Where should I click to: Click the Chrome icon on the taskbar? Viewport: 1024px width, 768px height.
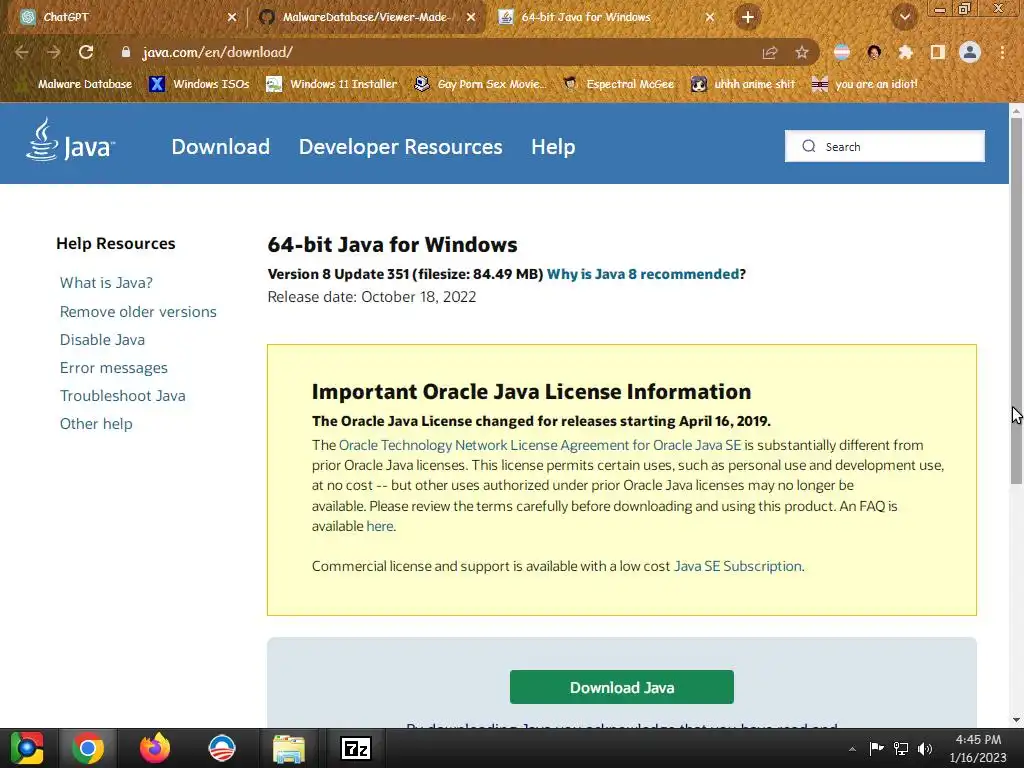(88, 748)
